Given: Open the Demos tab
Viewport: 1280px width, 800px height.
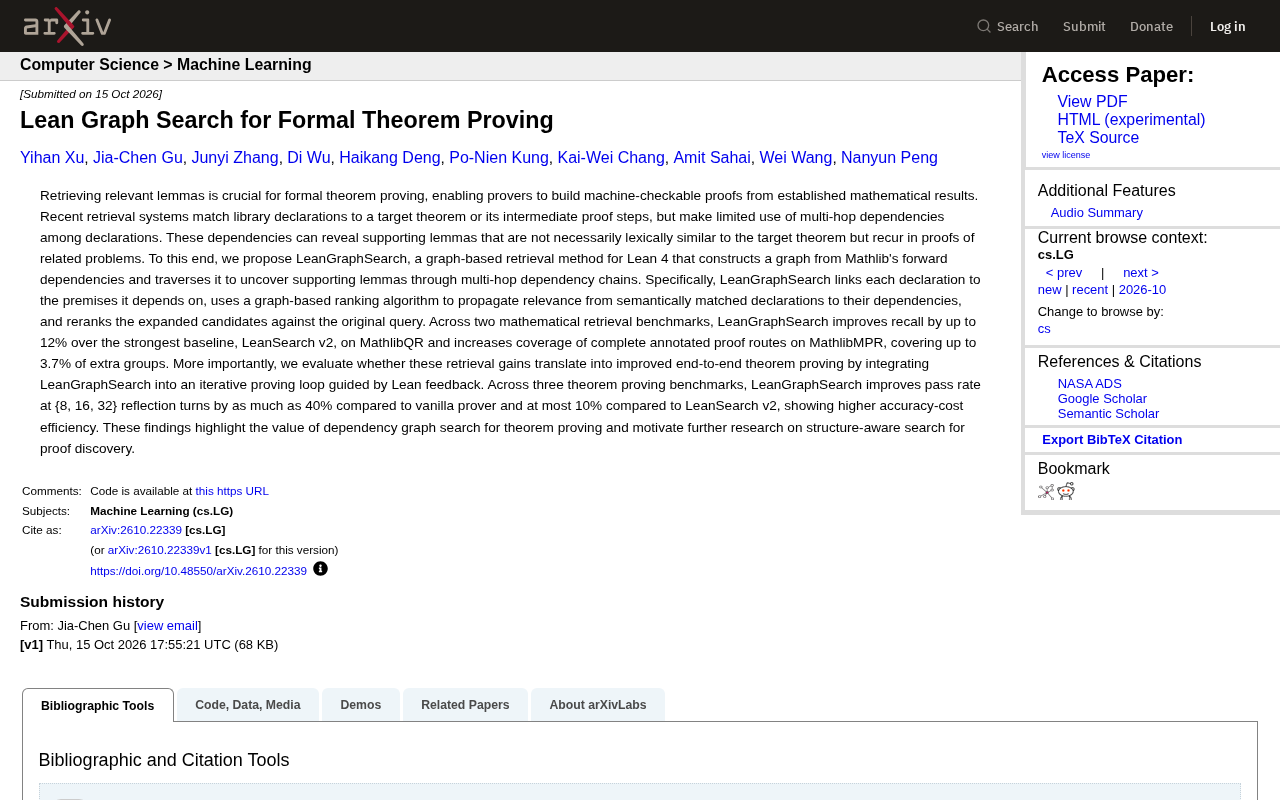Looking at the screenshot, I should (x=361, y=705).
